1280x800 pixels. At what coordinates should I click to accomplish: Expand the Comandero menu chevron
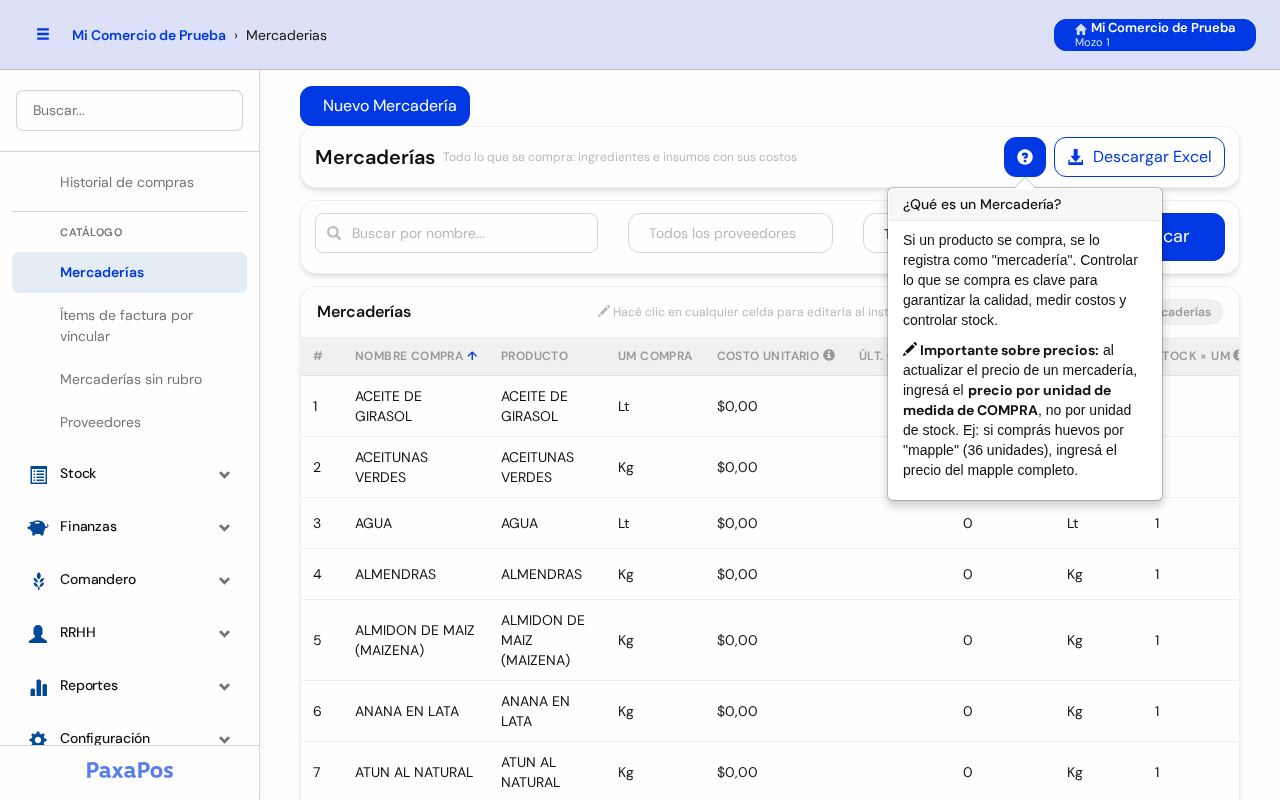(225, 581)
